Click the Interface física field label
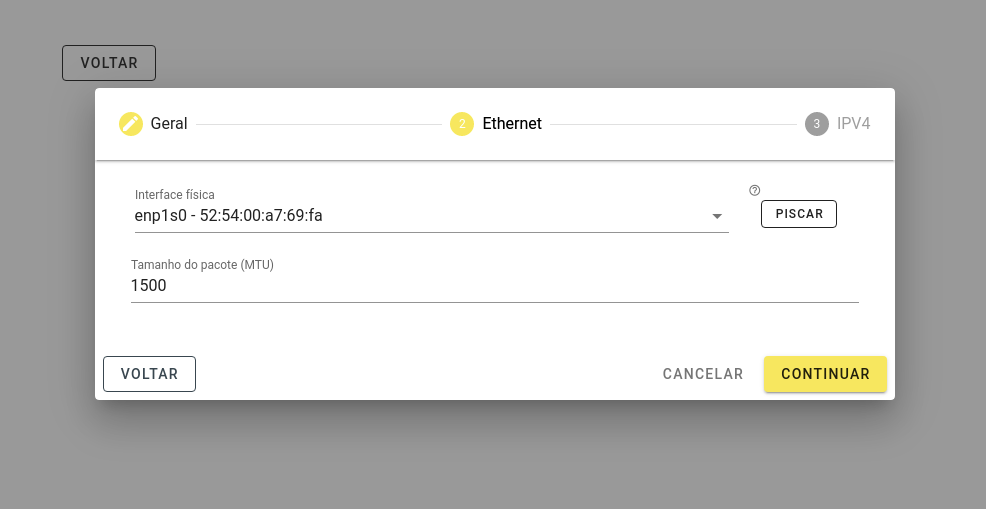986x509 pixels. point(175,194)
